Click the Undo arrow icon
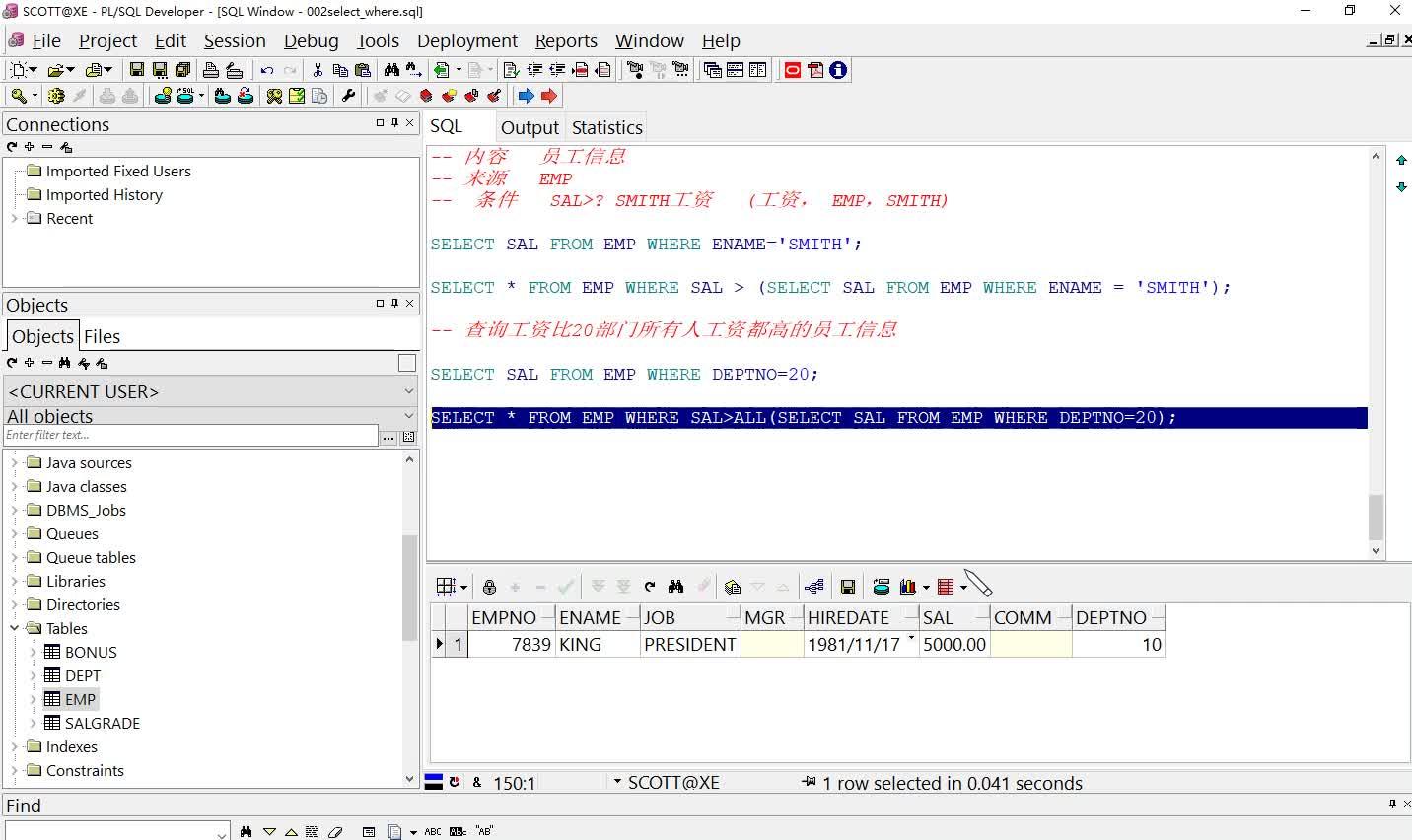This screenshot has width=1412, height=840. click(x=267, y=70)
